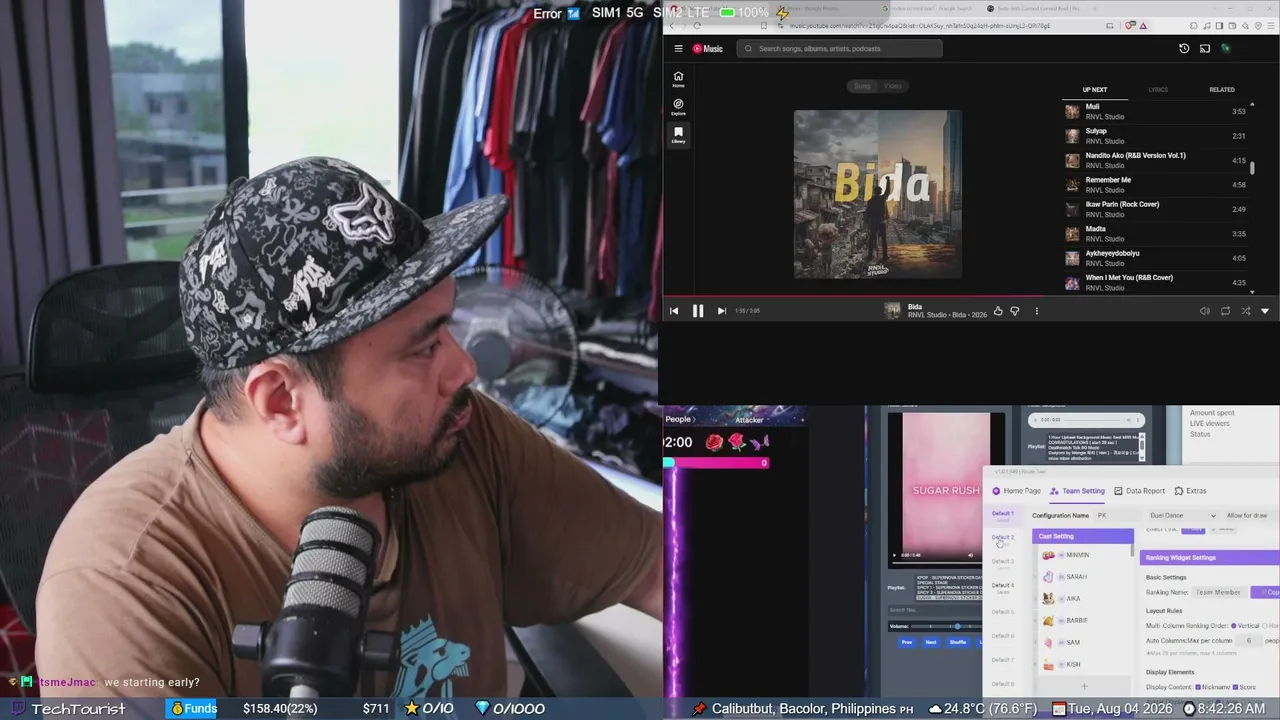Mute the YouTube Music player volume
This screenshot has width=1280, height=720.
tap(1204, 311)
